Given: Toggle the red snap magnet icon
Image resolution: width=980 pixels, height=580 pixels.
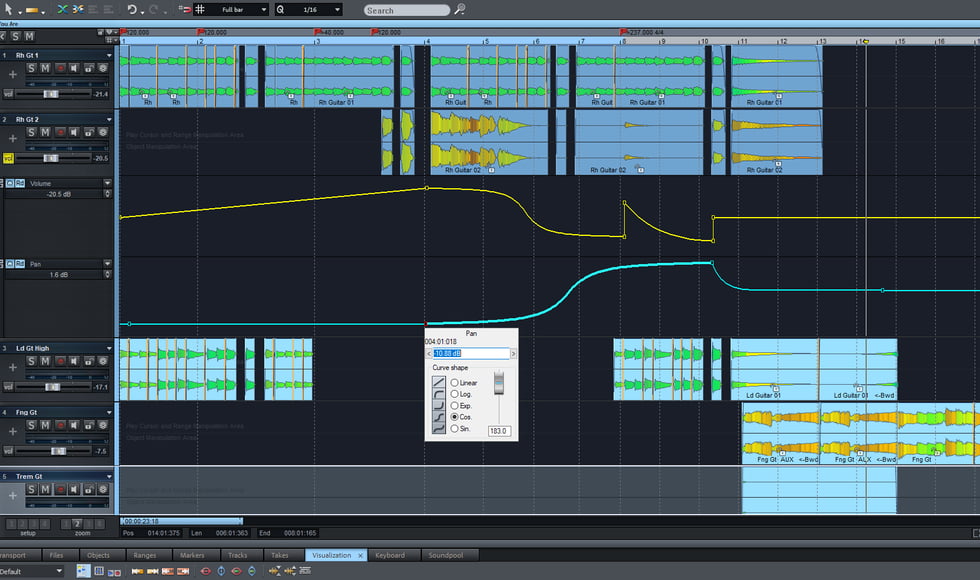Looking at the screenshot, I should [x=184, y=9].
